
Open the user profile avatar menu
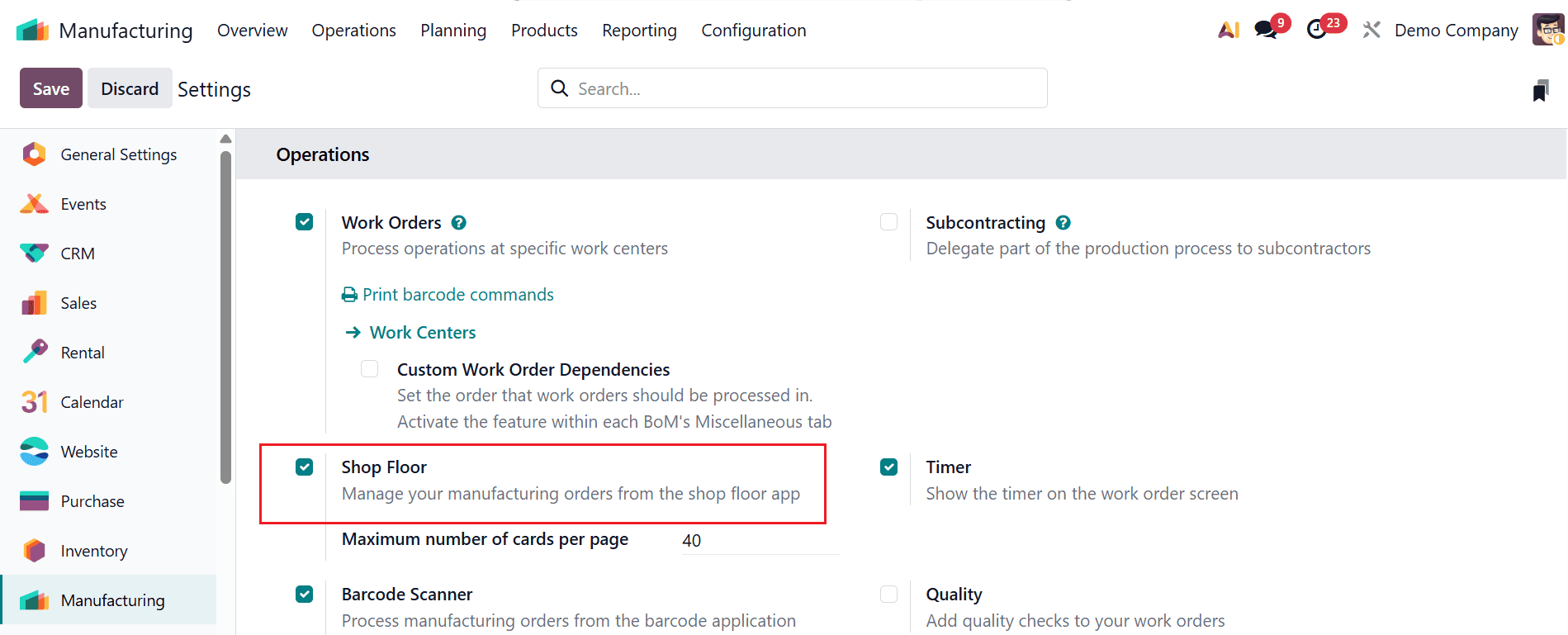pyautogui.click(x=1548, y=29)
